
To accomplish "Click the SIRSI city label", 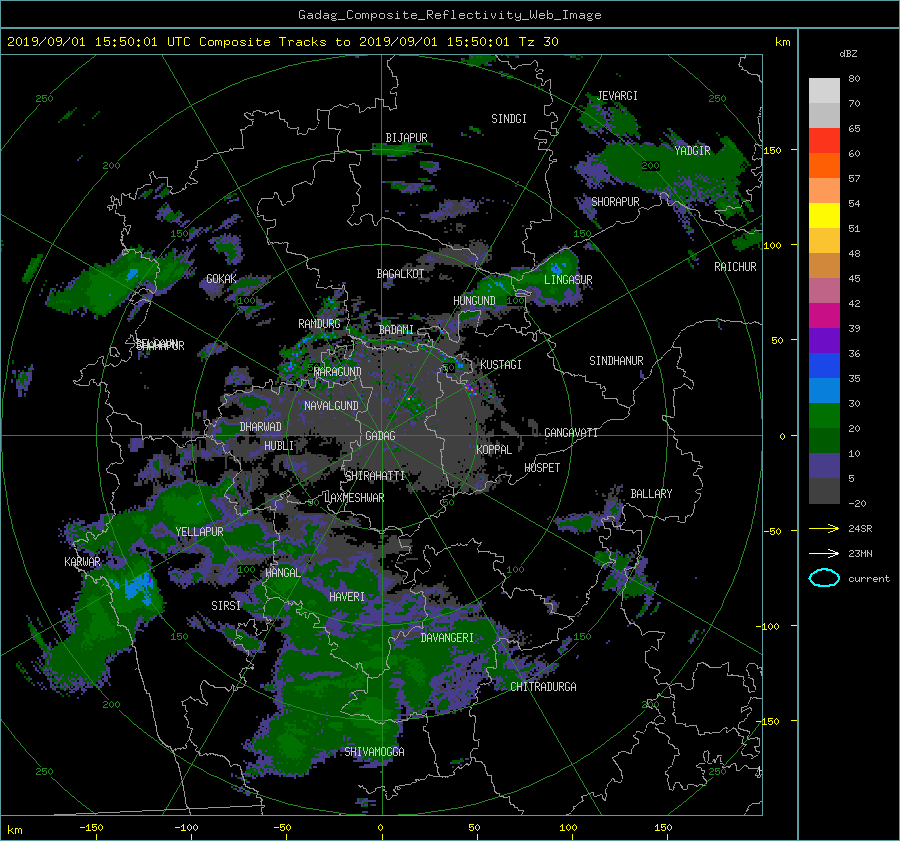I will pyautogui.click(x=226, y=606).
